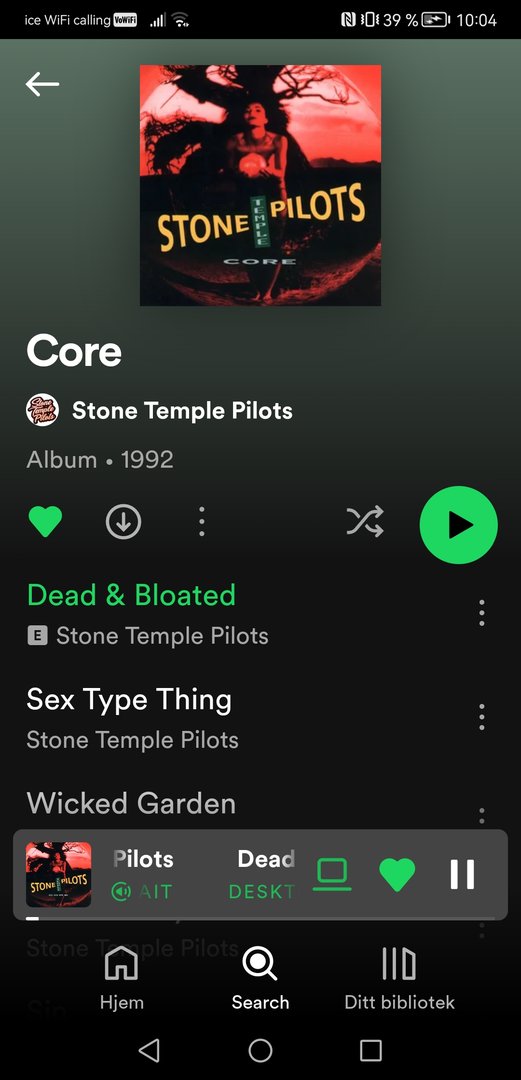Play the Core album with green button
Image resolution: width=521 pixels, height=1080 pixels.
pos(458,525)
